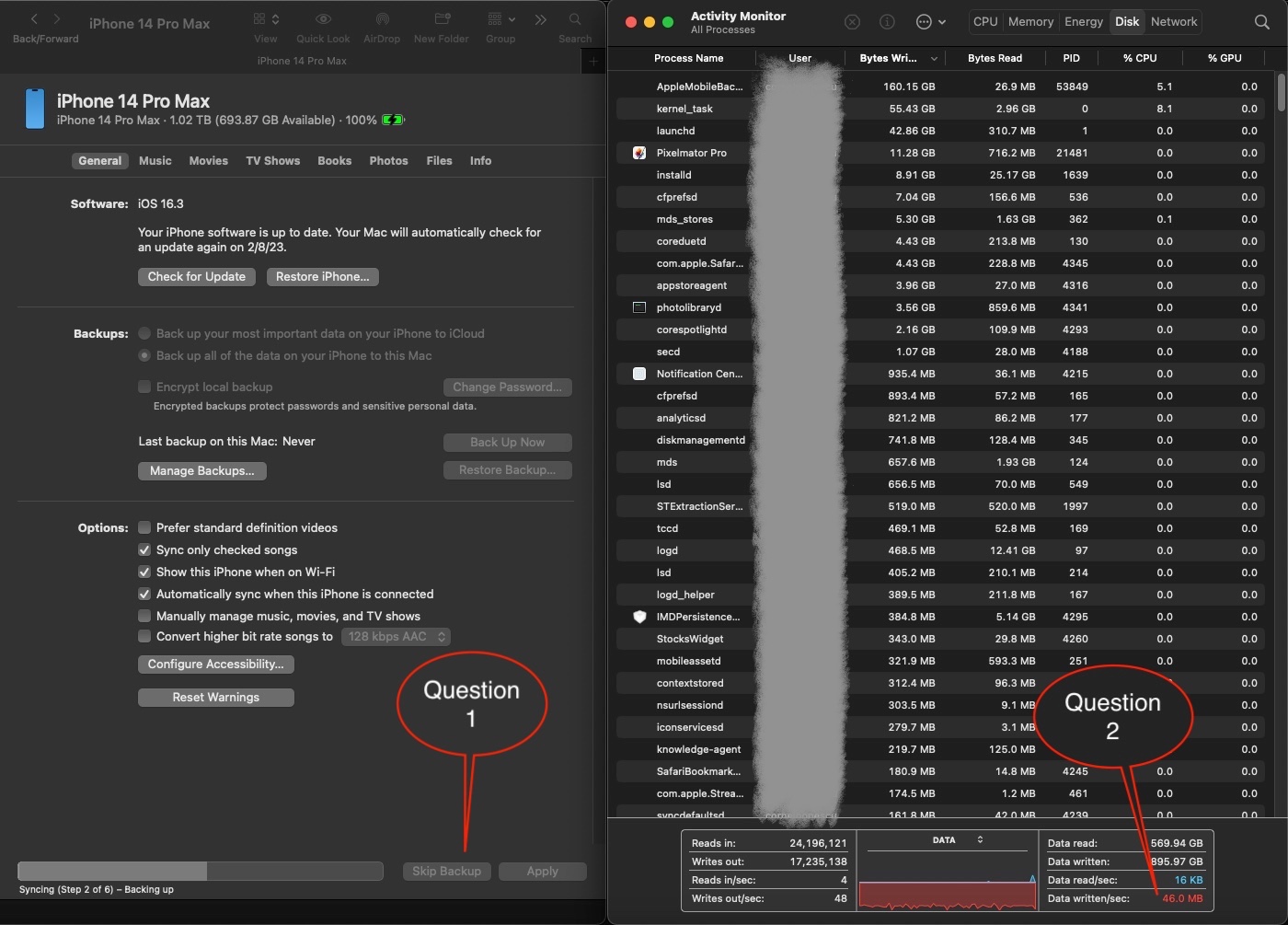Screen dimensions: 1288x925
Task: Go back in the Finder window
Action: 34,19
